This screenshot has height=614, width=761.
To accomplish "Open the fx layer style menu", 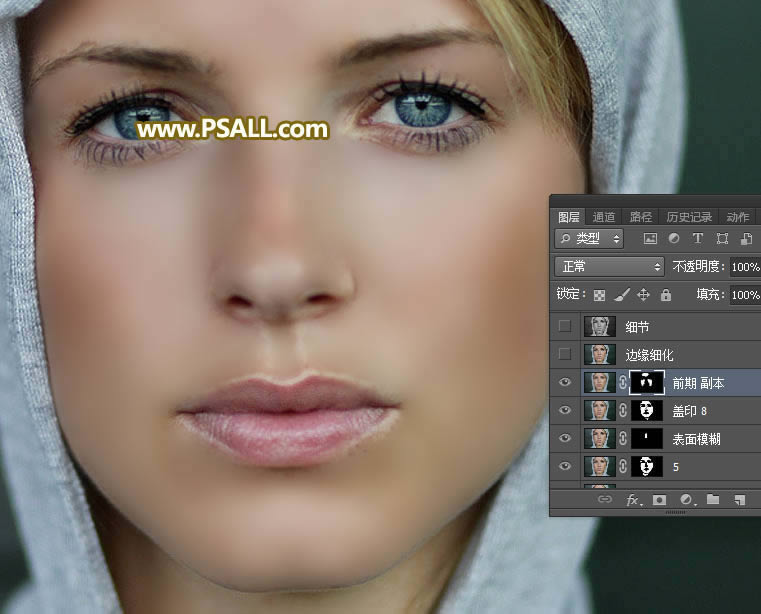I will coord(632,498).
